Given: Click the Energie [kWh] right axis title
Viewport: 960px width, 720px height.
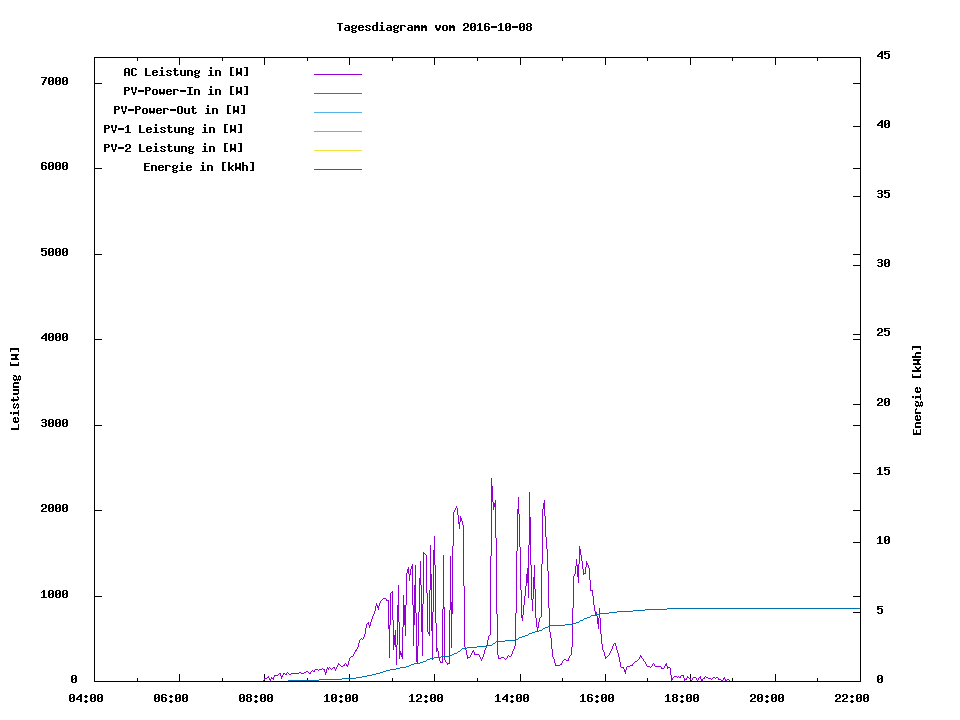Looking at the screenshot, I should tap(918, 390).
